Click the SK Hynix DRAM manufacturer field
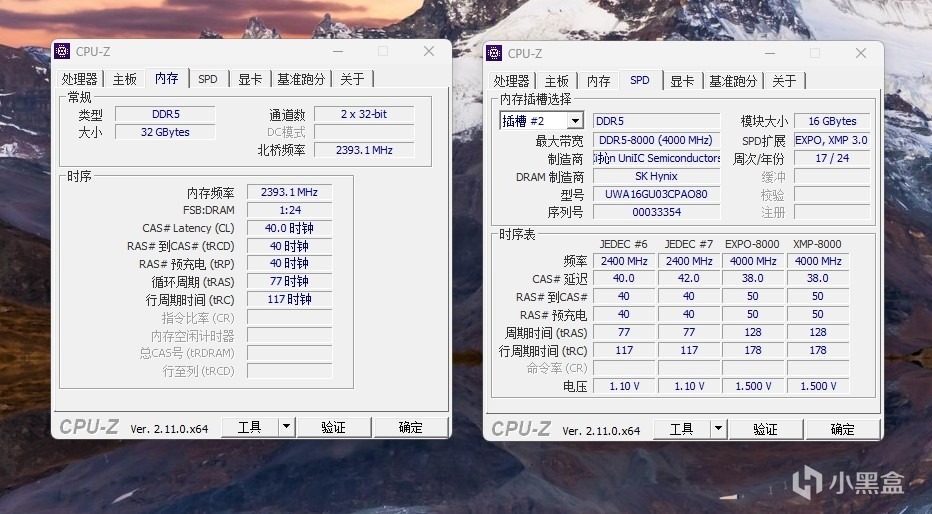The image size is (932, 514). (656, 176)
